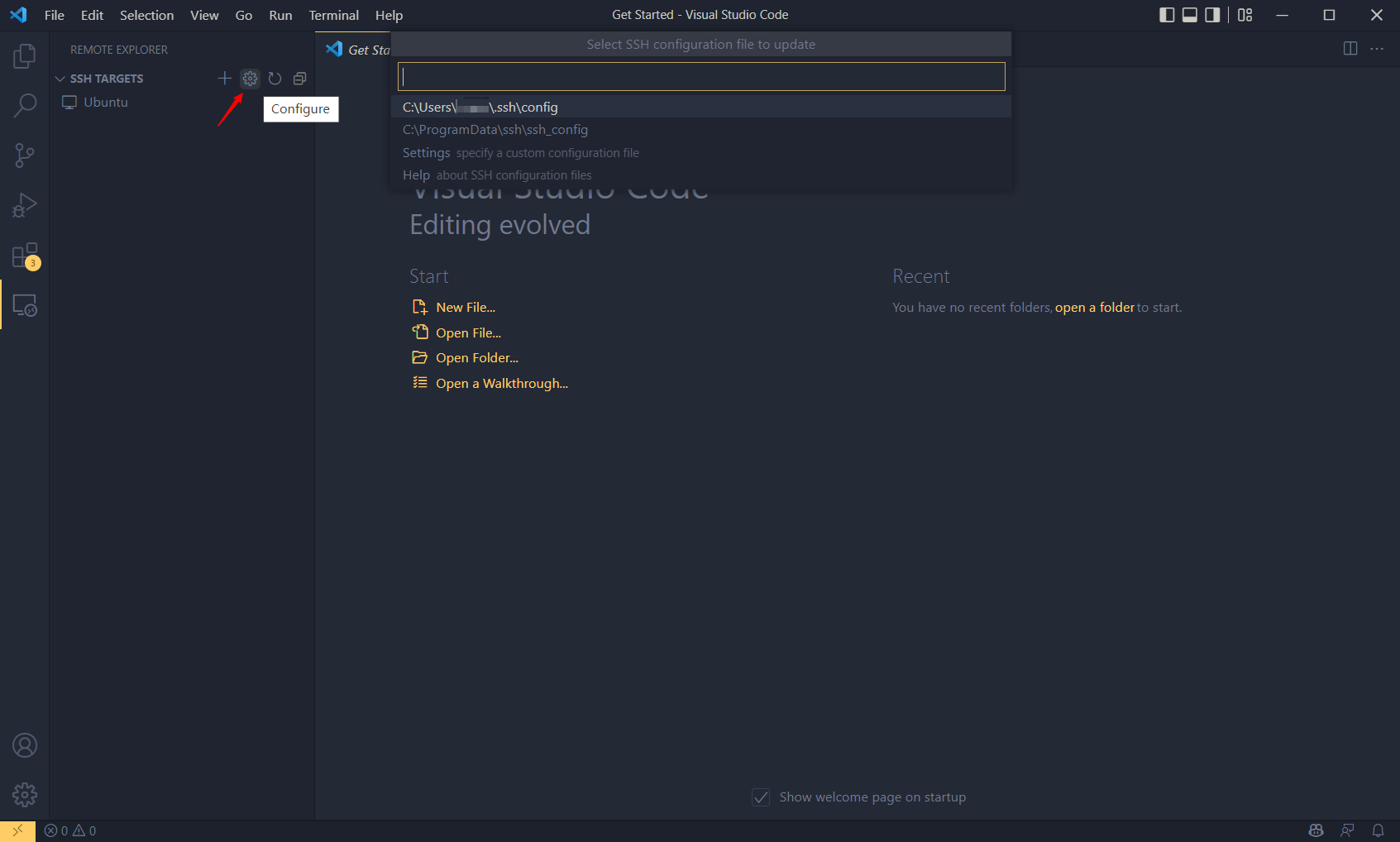Toggle Show welcome page on startup checkbox

[761, 797]
